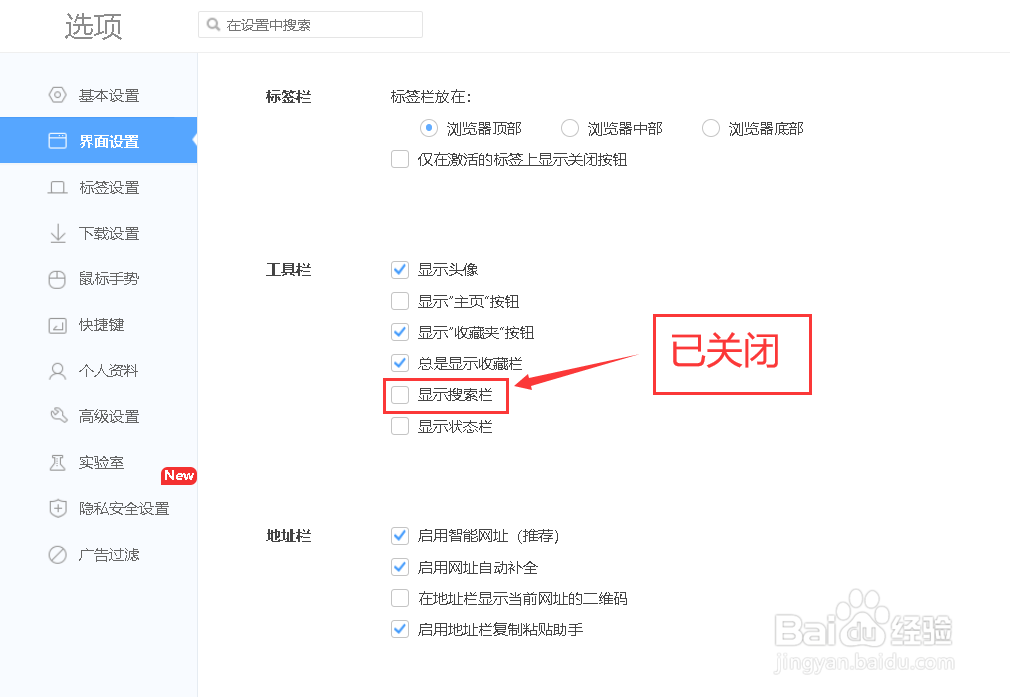This screenshot has width=1010, height=697.
Task: Enable the 显示"主页"按钮 checkbox
Action: (400, 301)
